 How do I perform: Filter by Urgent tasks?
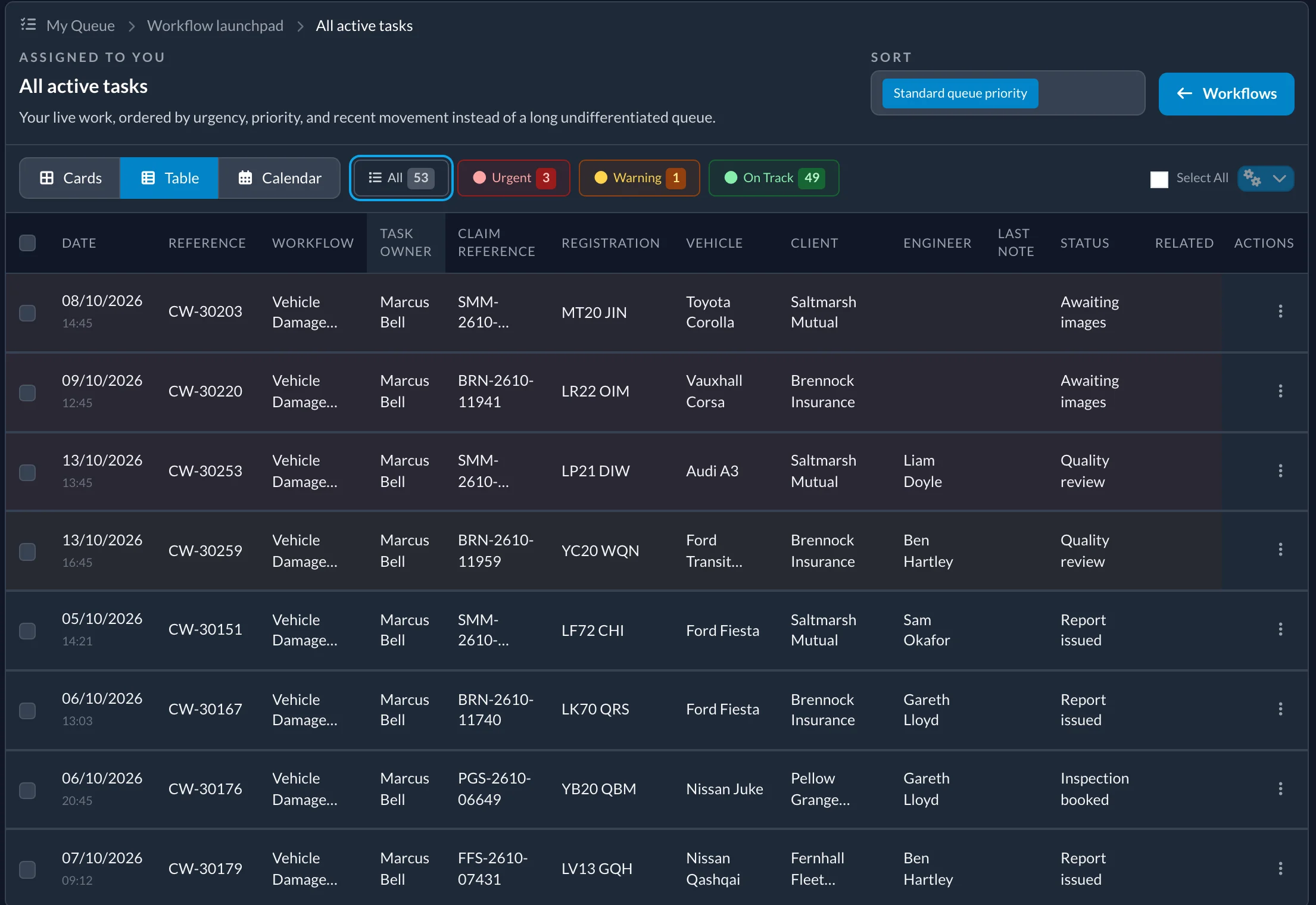514,178
